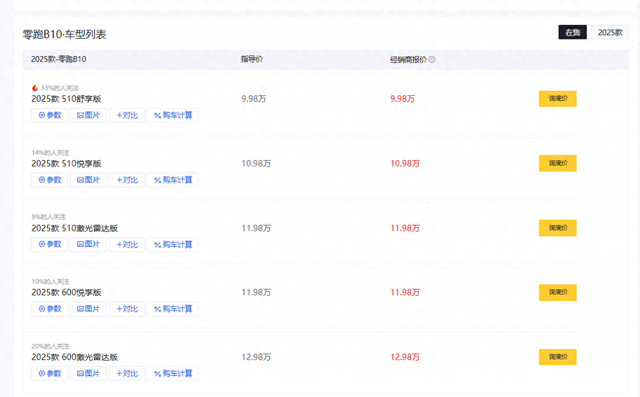This screenshot has height=397, width=640.
Task: Click info icon beside 经销商报价
Action: tap(432, 60)
